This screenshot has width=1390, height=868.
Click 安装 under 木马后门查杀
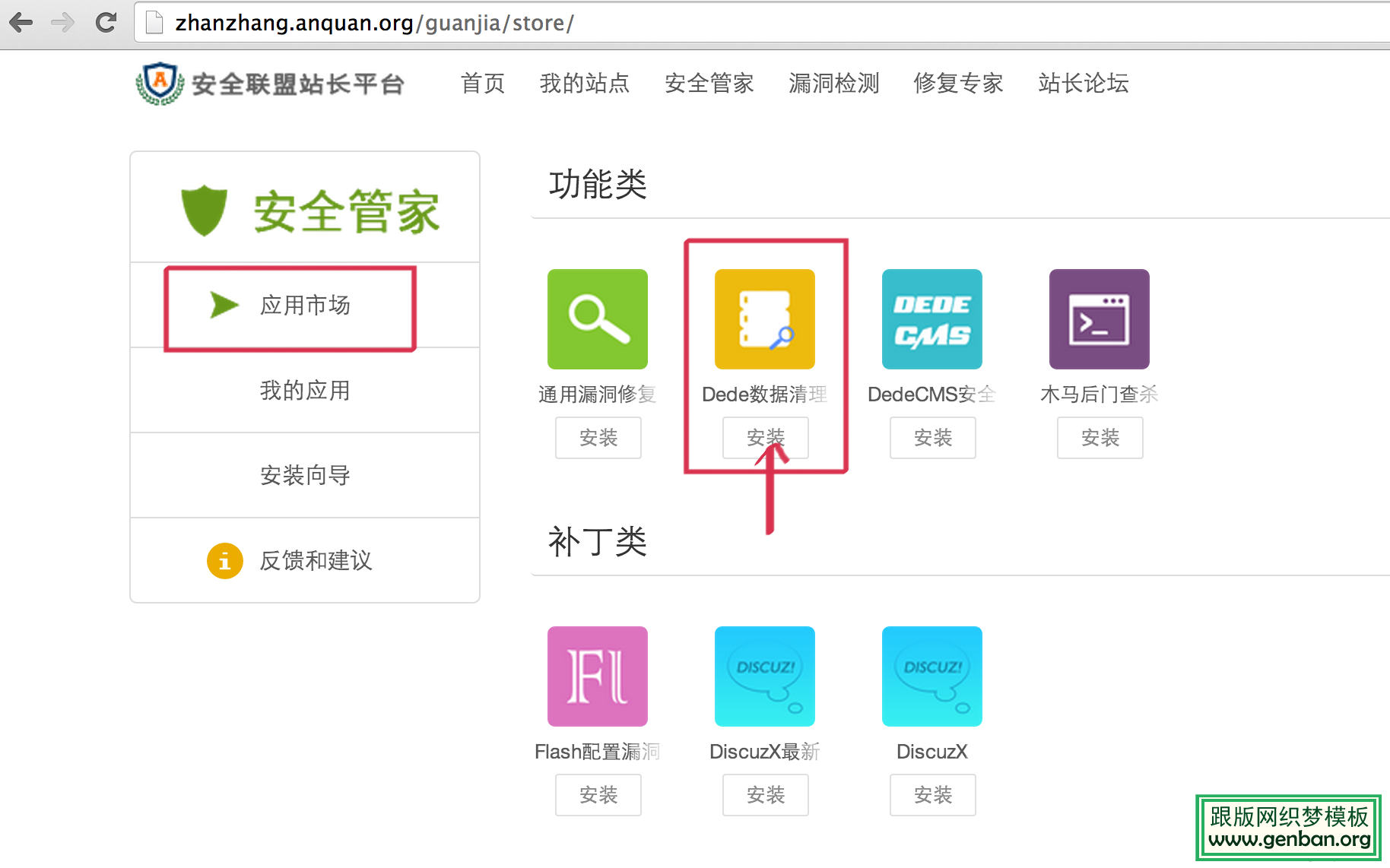click(x=1099, y=438)
